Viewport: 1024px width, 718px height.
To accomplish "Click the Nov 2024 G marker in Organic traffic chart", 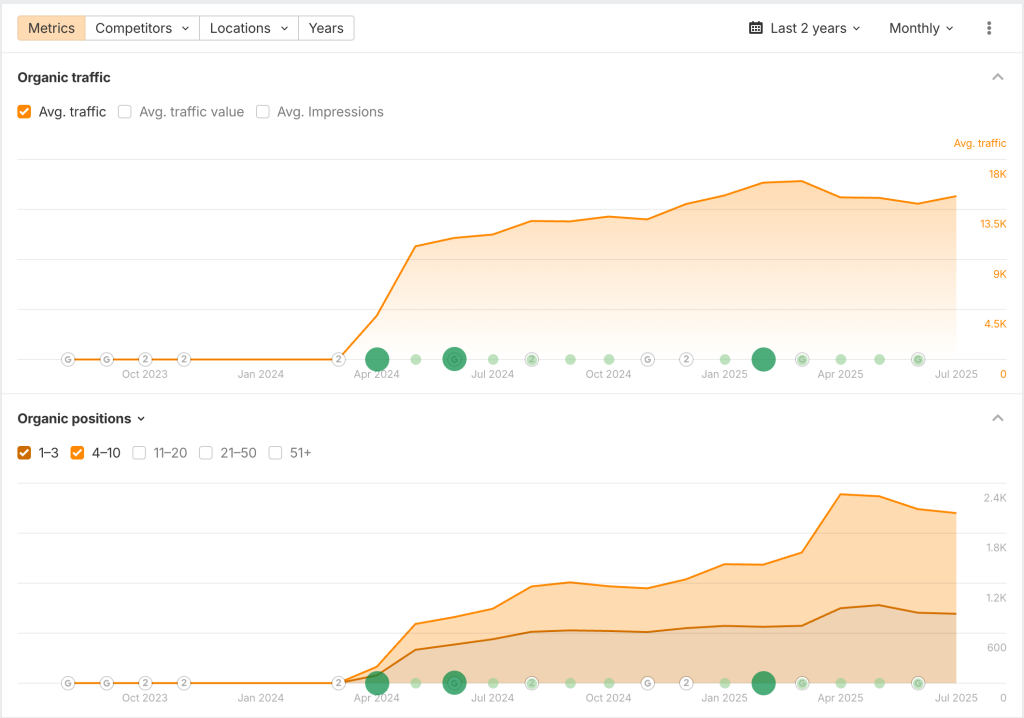I will (x=647, y=359).
